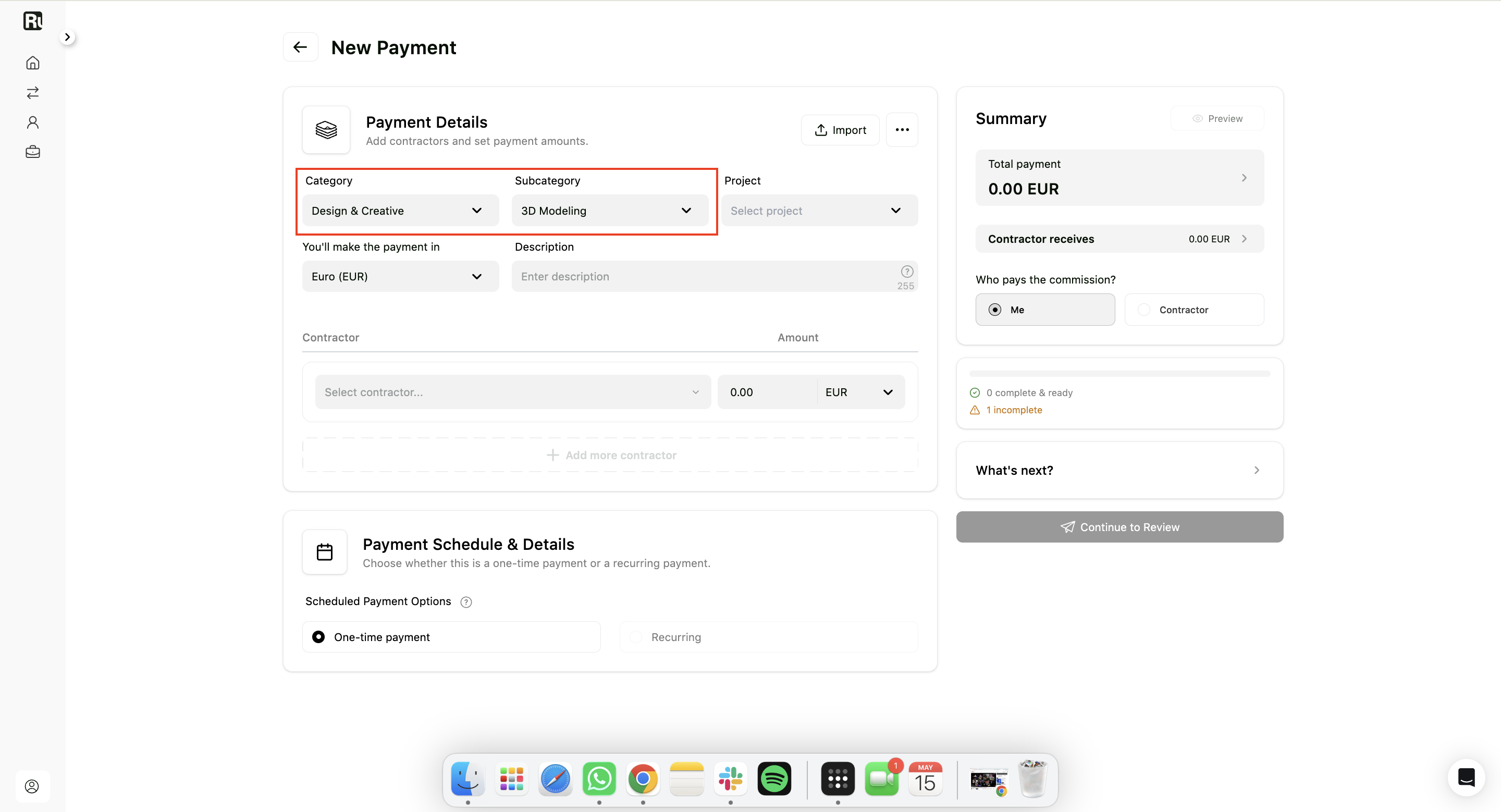Click the app logo in the sidebar

pyautogui.click(x=33, y=21)
